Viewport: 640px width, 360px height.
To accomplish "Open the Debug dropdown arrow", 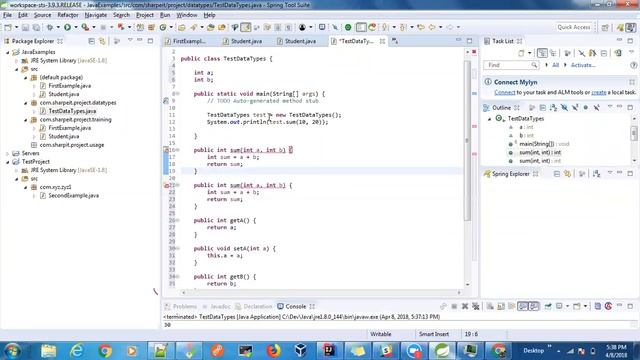I will tap(58, 27).
